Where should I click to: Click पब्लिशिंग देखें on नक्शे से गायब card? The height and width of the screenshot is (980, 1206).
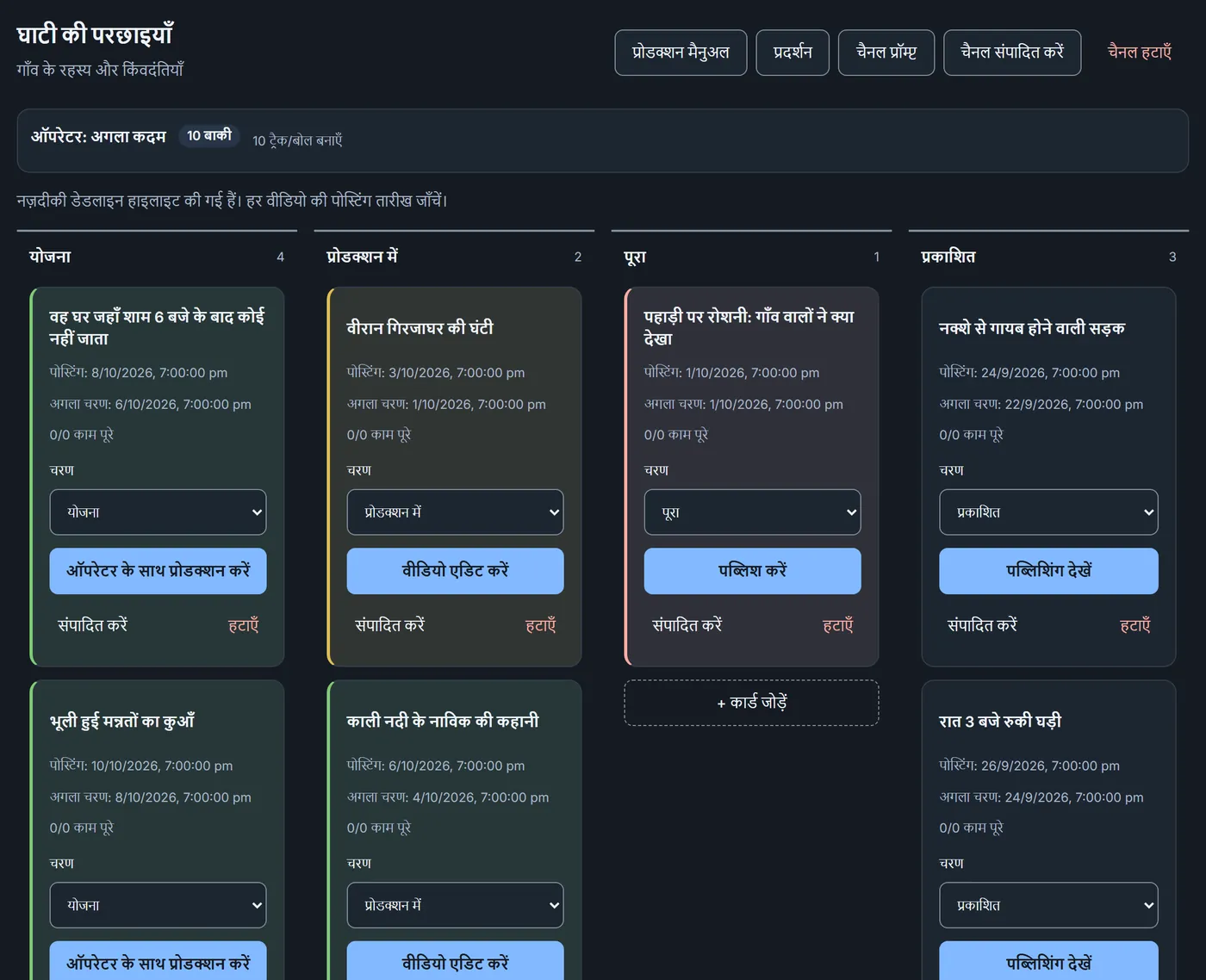click(x=1048, y=571)
